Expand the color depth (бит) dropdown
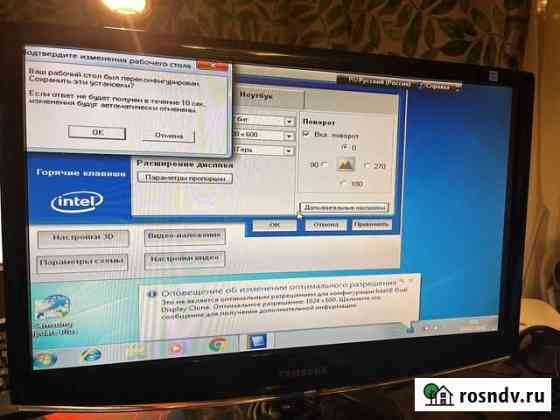The height and width of the screenshot is (420, 560). point(289,122)
